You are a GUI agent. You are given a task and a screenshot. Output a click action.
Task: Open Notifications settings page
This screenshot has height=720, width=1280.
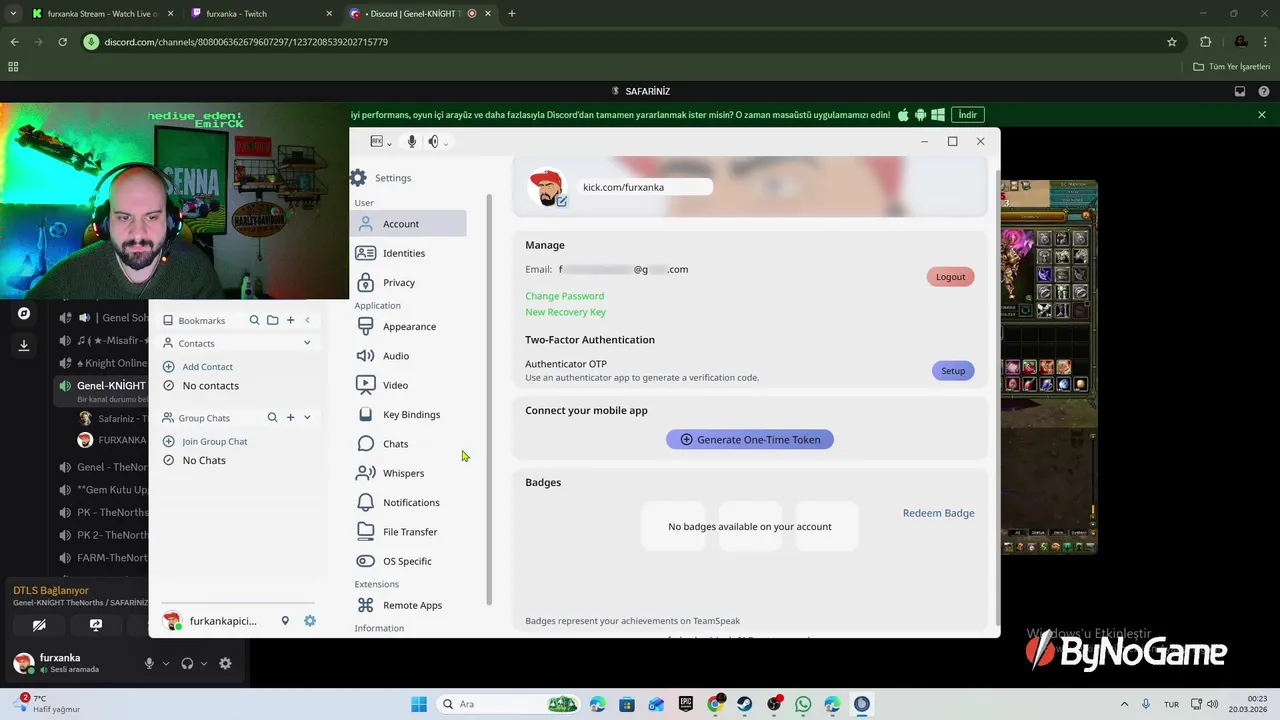[x=409, y=502]
